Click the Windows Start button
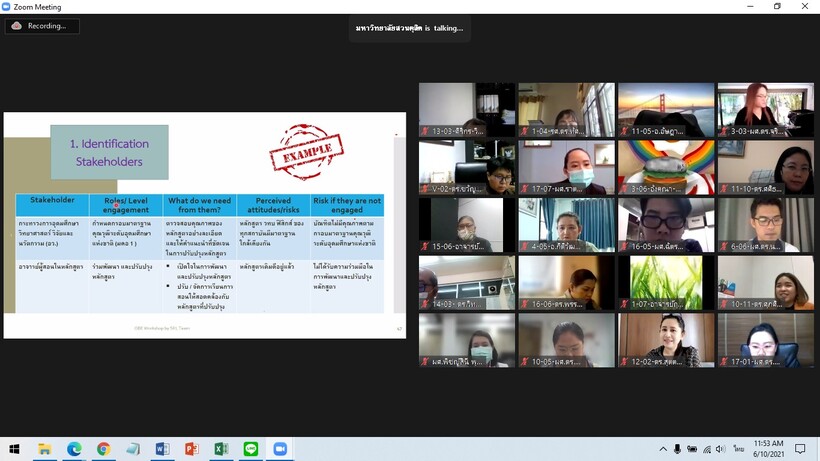This screenshot has height=461, width=820. tap(14, 449)
